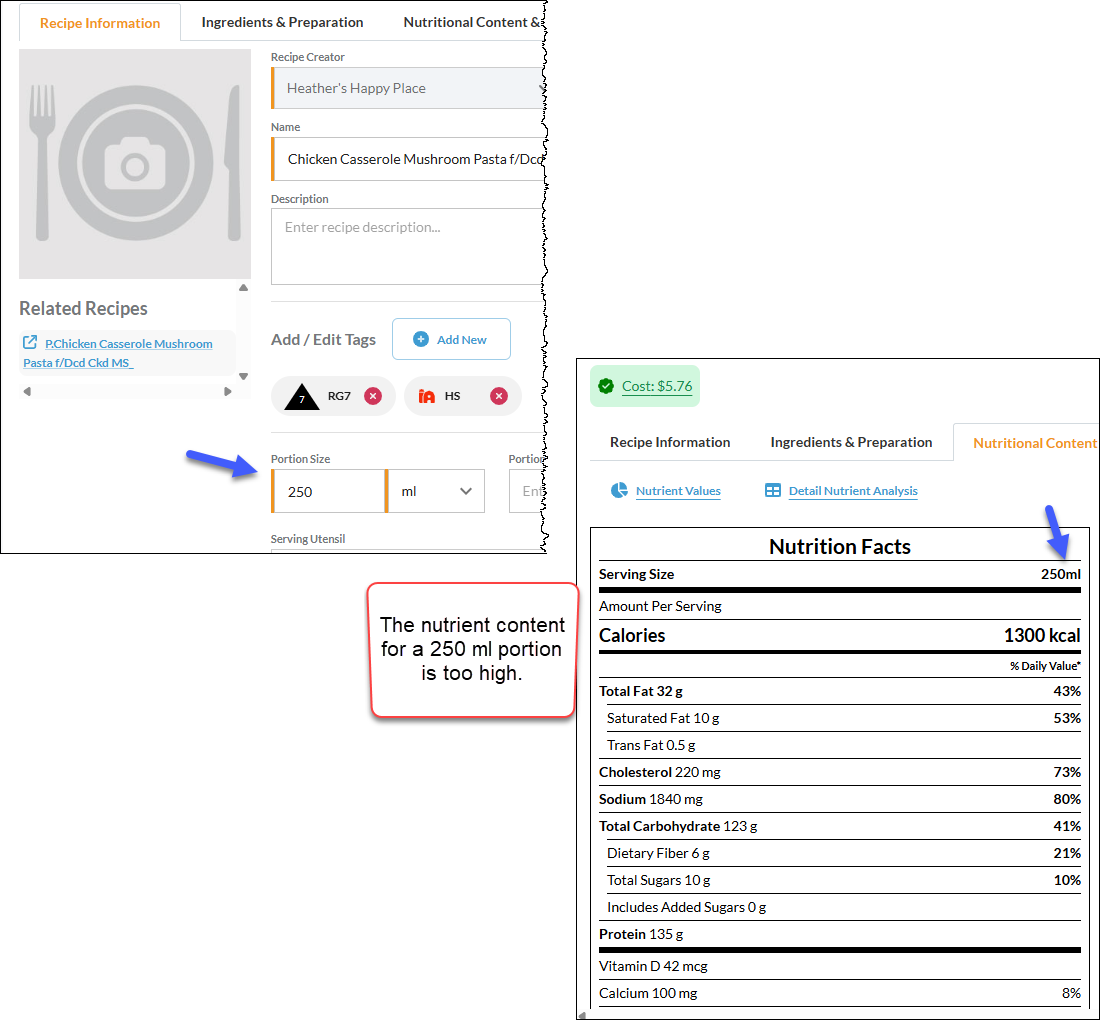Click the recipe description text area
The height and width of the screenshot is (1020, 1100).
[408, 246]
